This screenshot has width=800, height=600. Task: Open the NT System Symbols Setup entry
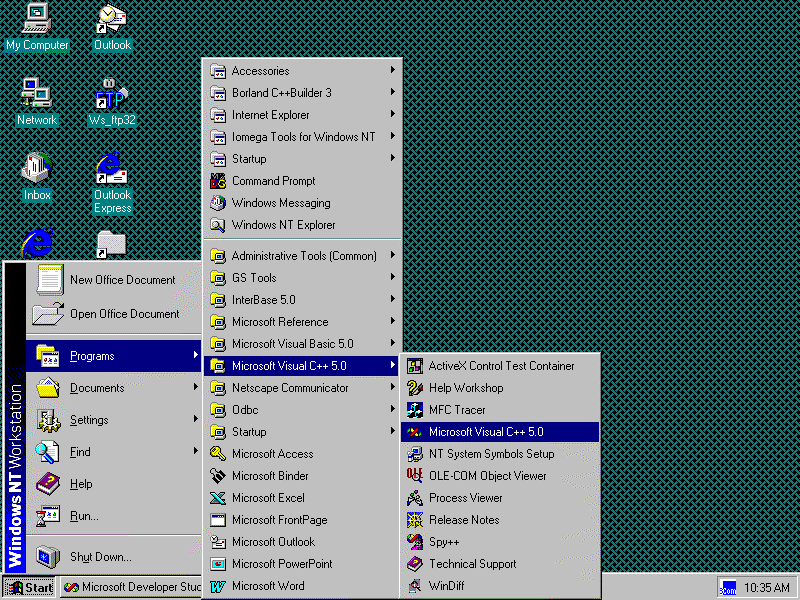tap(500, 454)
